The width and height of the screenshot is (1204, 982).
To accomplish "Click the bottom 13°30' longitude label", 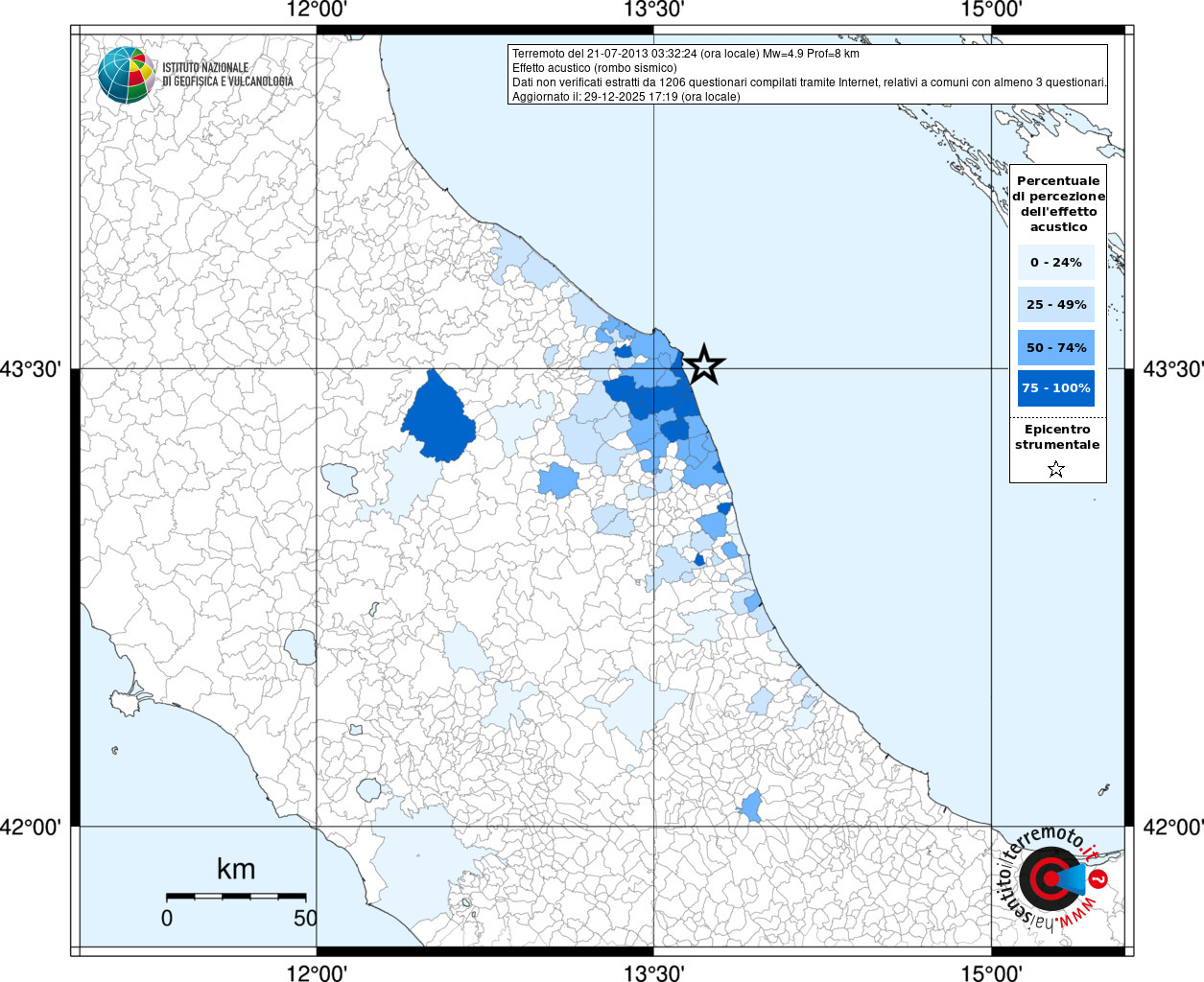I will 654,973.
